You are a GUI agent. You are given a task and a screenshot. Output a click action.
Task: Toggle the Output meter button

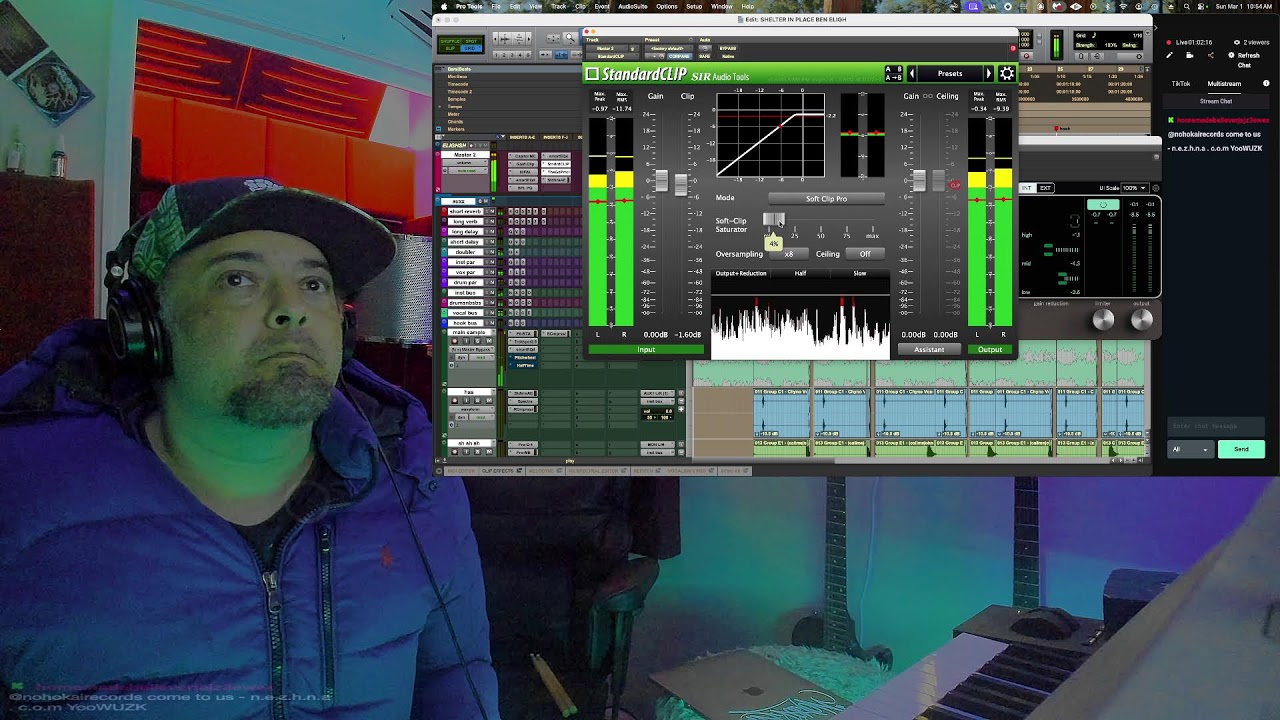(990, 350)
